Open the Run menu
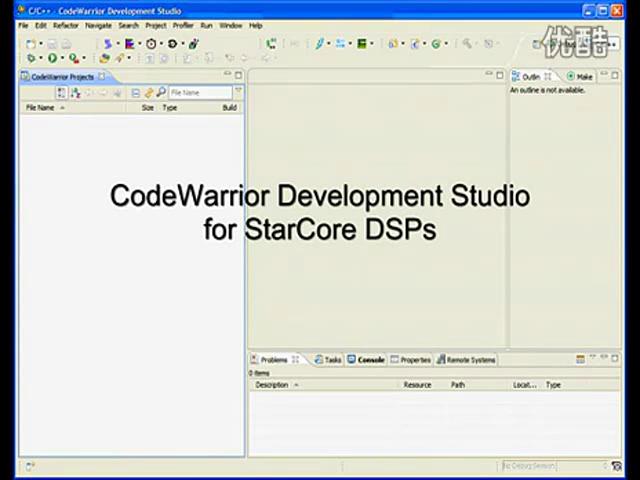640x480 pixels. point(207,25)
